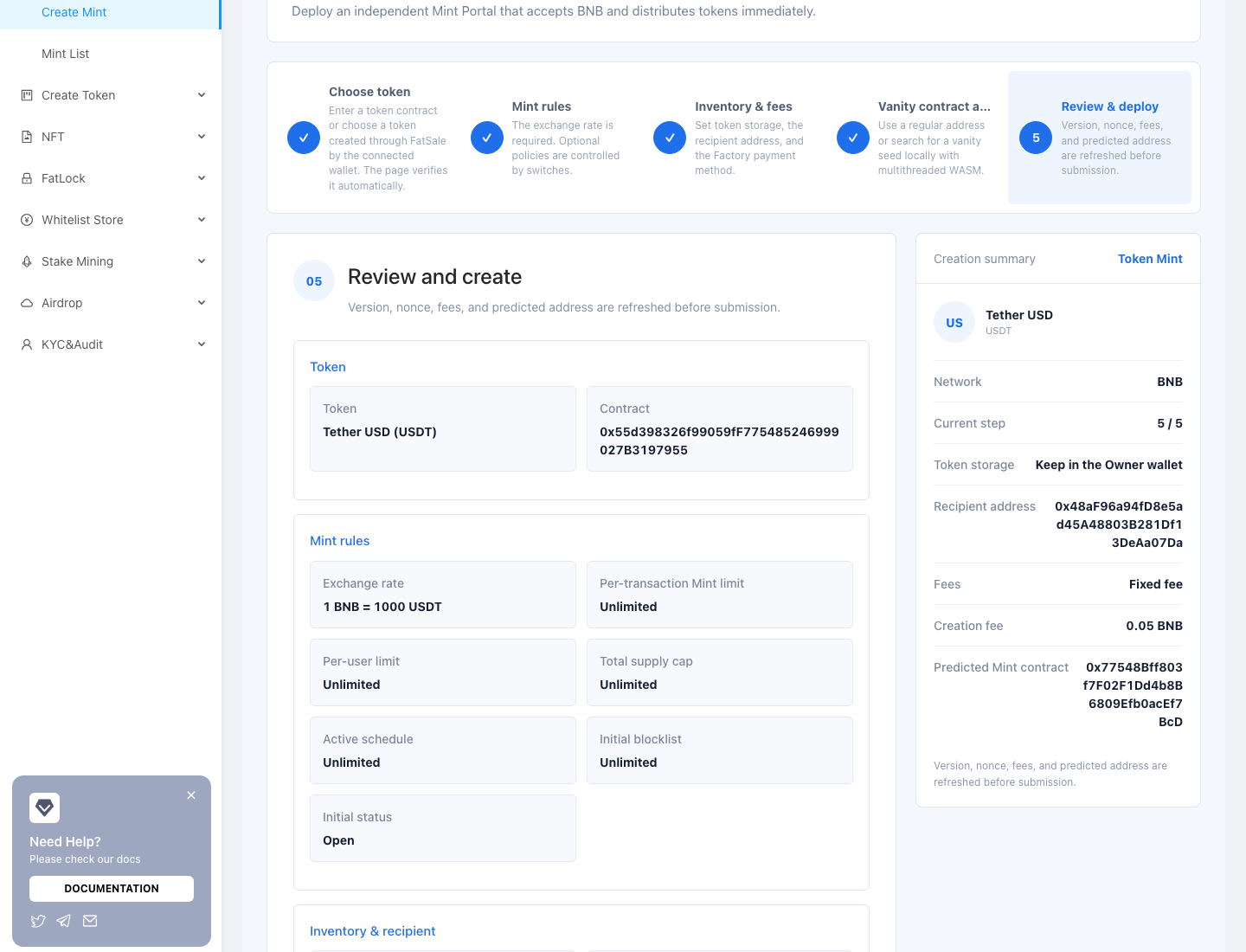This screenshot has width=1246, height=952.
Task: Click the Per-user limit card
Action: pyautogui.click(x=443, y=672)
